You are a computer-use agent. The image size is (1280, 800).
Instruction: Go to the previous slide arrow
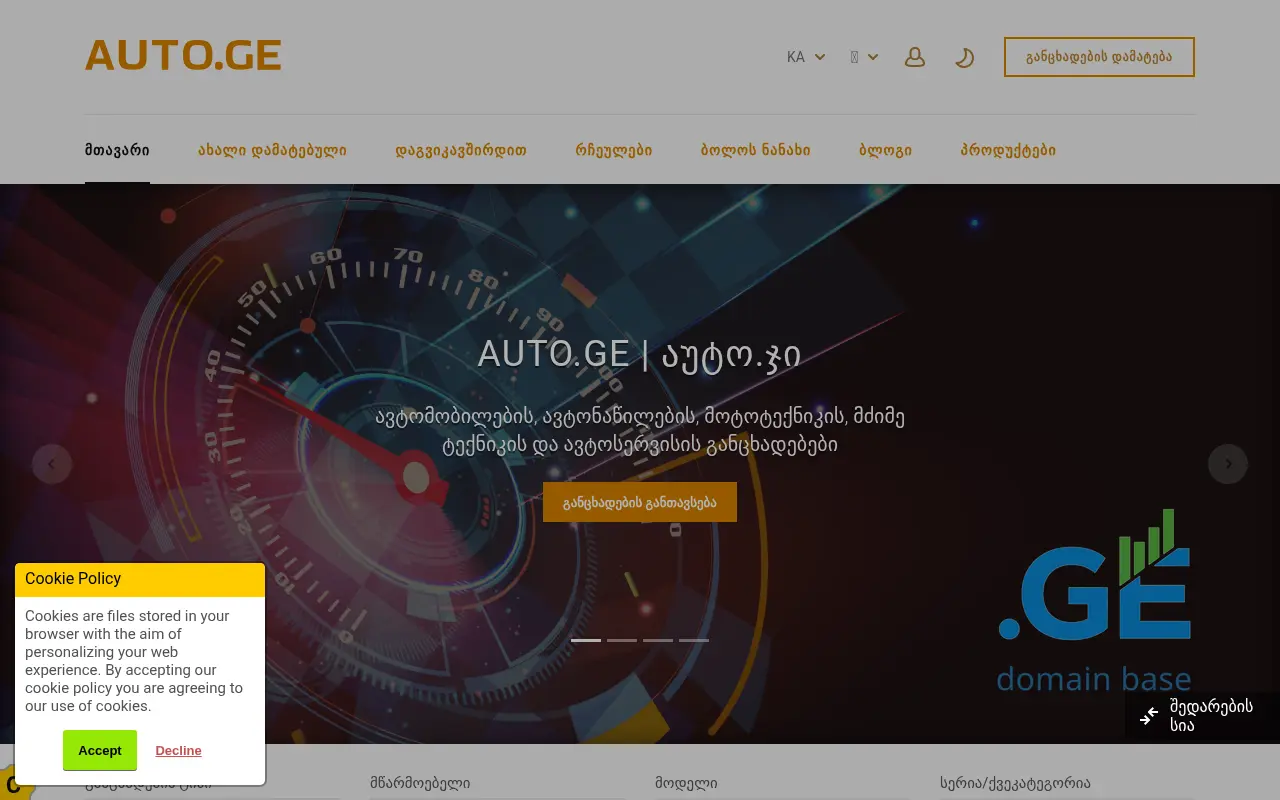click(x=52, y=464)
